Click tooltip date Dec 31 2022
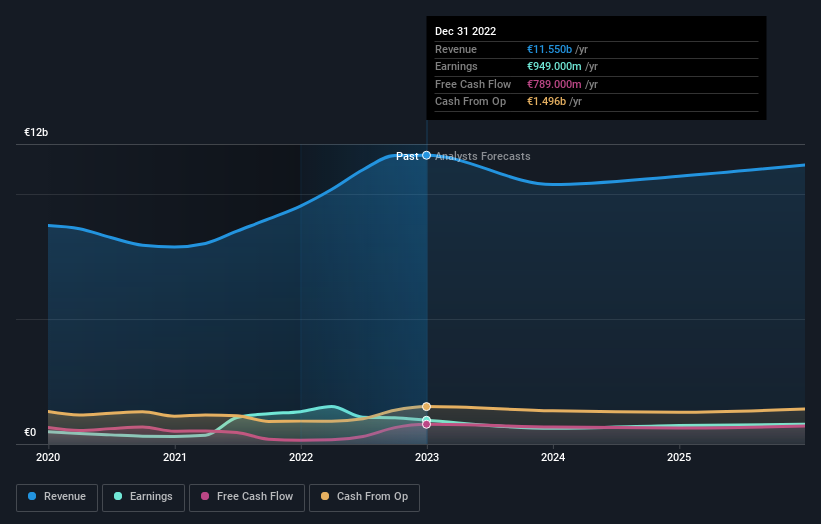Screen dimensions: 821x524 coord(465,31)
